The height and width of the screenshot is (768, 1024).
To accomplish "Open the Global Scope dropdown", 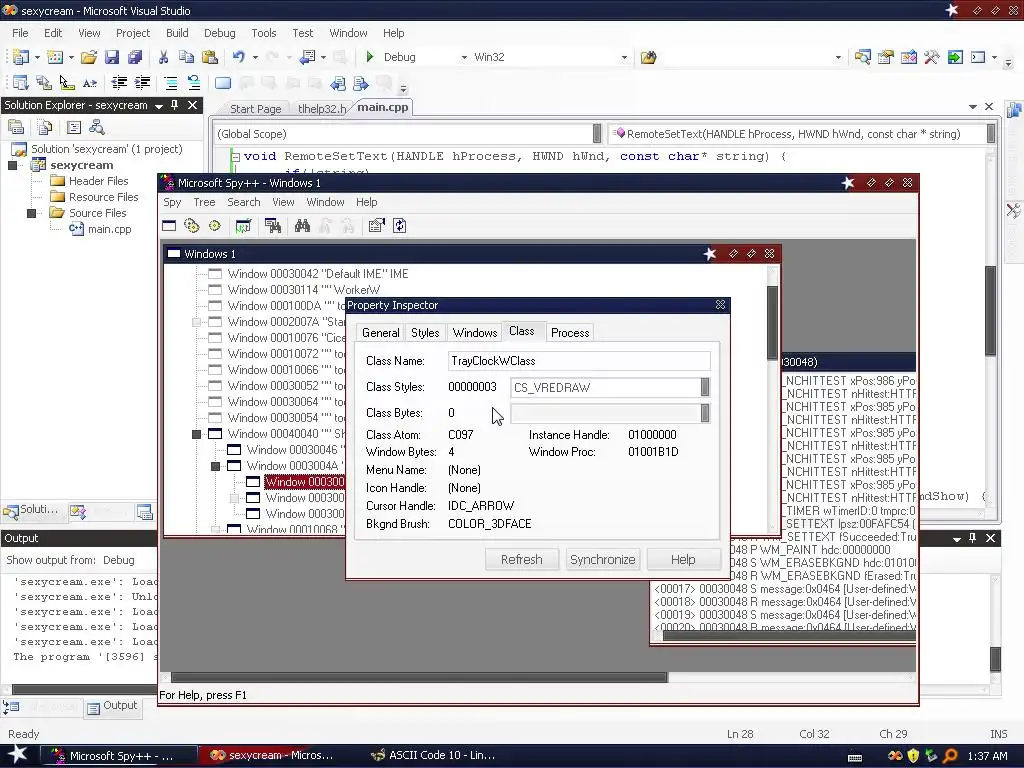I will (x=597, y=134).
